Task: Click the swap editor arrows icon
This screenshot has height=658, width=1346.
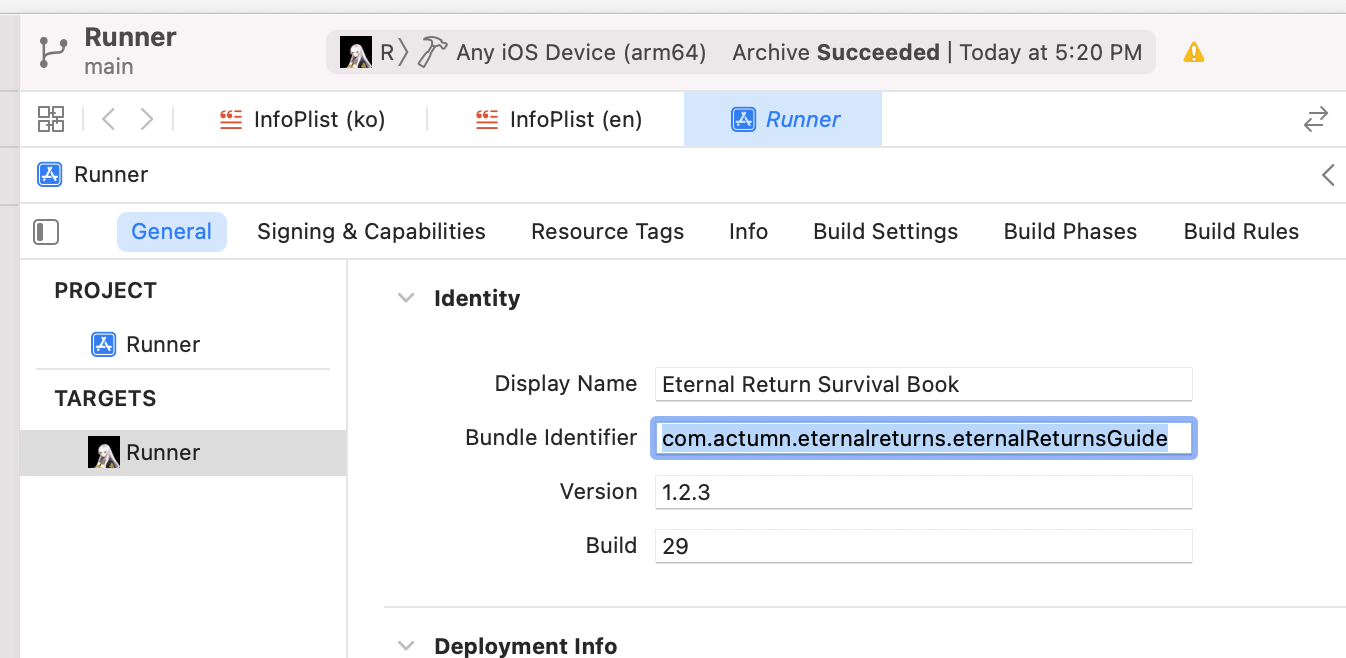Action: 1315,119
